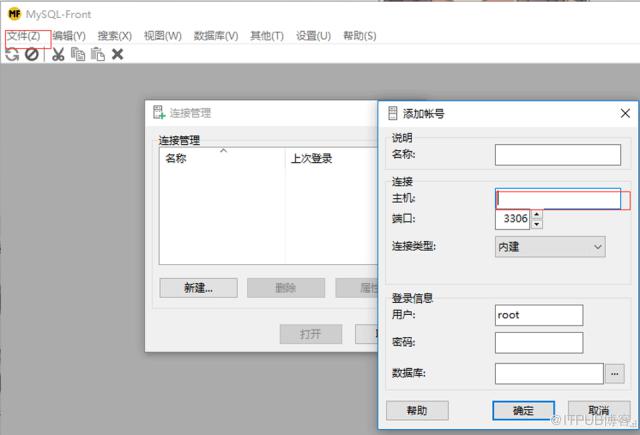Click the 帮助 button in 添加帐号

(417, 410)
